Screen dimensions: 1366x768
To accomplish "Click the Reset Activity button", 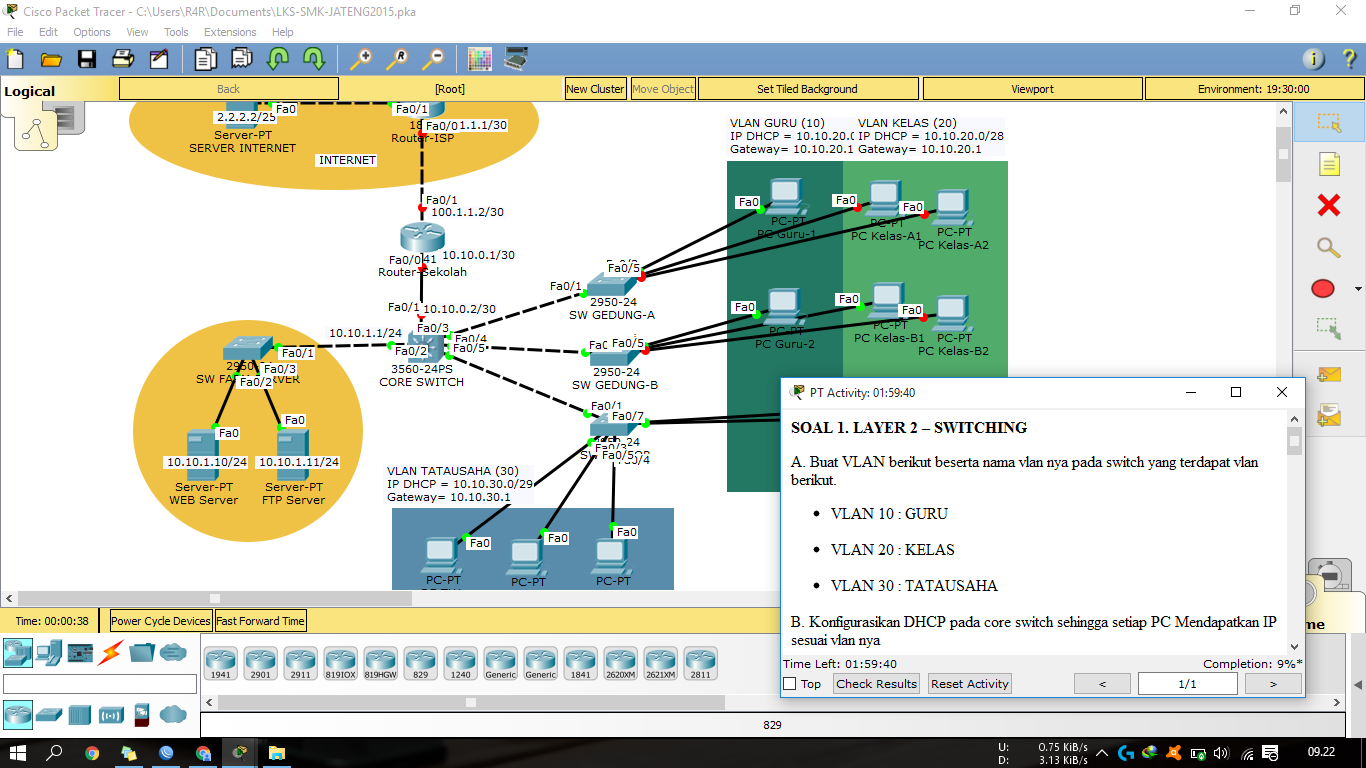I will click(x=969, y=684).
